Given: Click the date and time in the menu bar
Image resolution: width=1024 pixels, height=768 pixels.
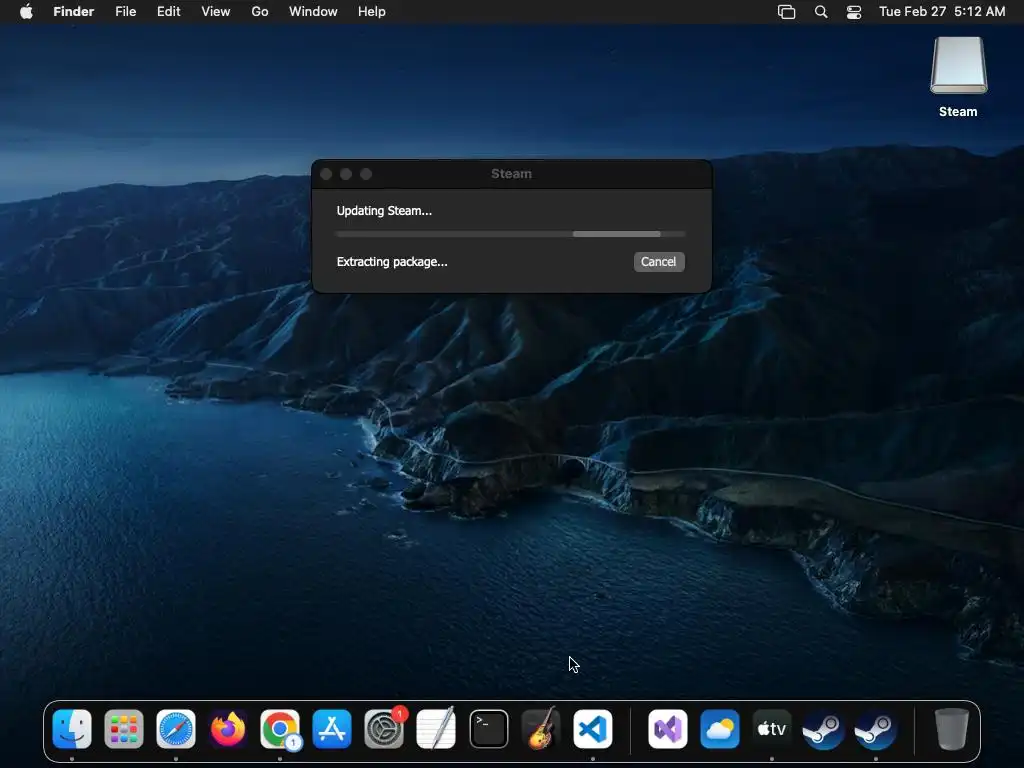Looking at the screenshot, I should coord(942,12).
